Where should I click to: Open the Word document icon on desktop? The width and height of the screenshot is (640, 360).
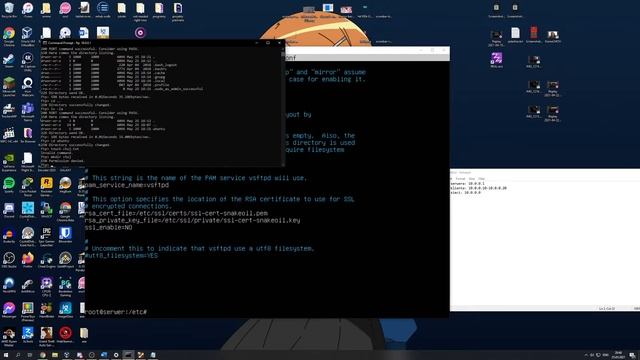coord(84,33)
